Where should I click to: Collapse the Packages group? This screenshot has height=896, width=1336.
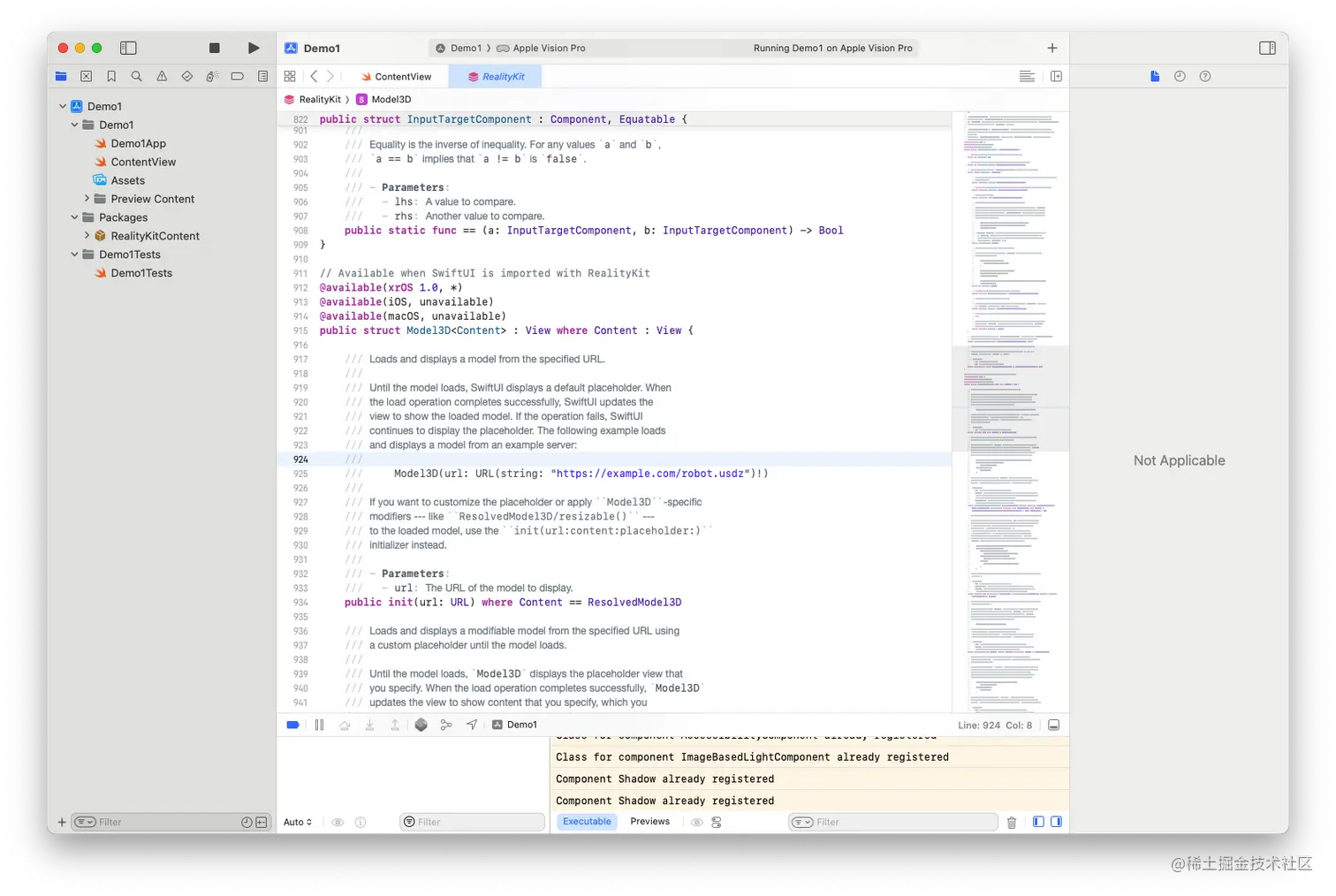[74, 217]
